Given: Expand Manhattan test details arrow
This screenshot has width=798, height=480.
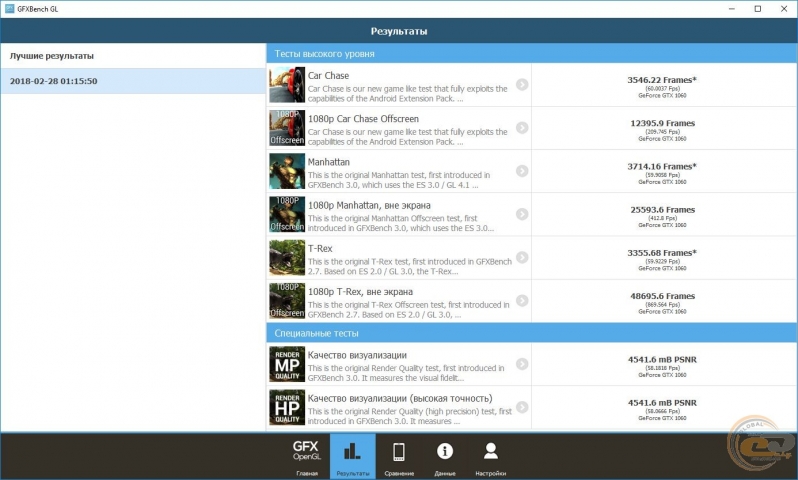Looking at the screenshot, I should (522, 171).
